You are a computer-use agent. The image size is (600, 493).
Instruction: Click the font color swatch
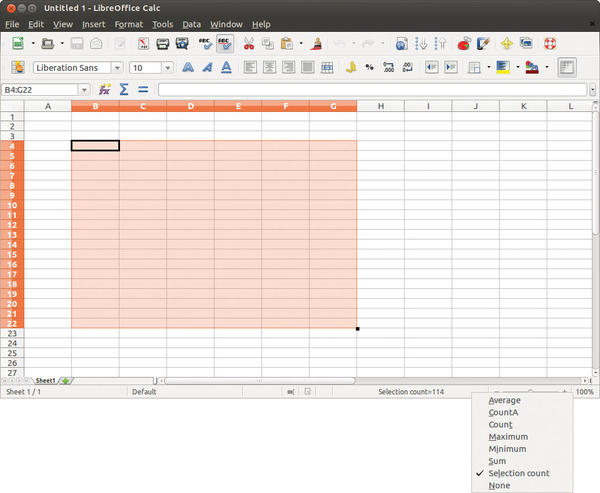coord(532,67)
